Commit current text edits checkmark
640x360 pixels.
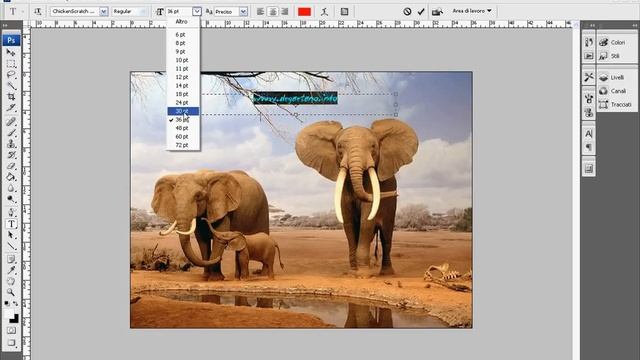click(x=421, y=12)
